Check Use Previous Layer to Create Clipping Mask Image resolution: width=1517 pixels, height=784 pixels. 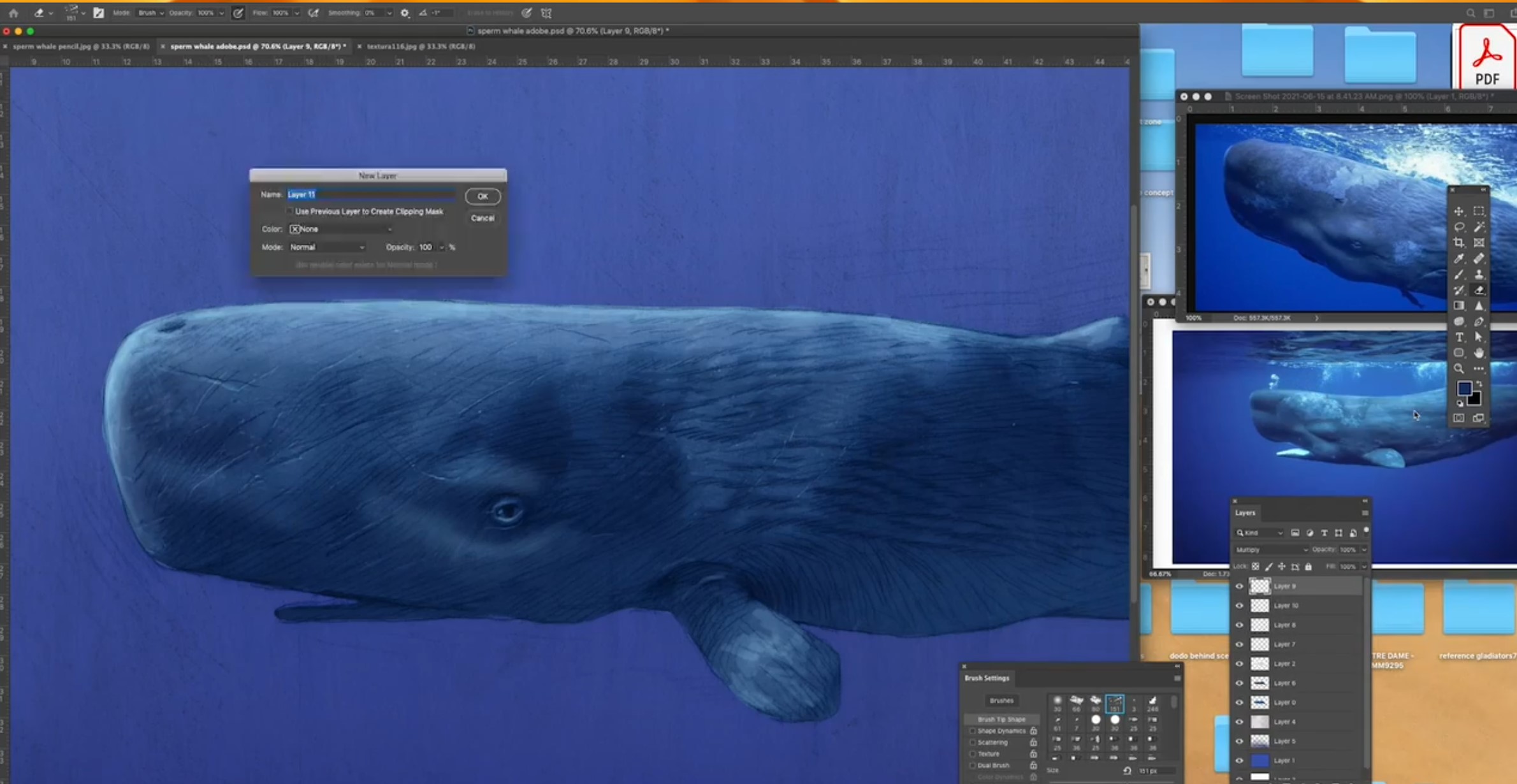point(290,211)
